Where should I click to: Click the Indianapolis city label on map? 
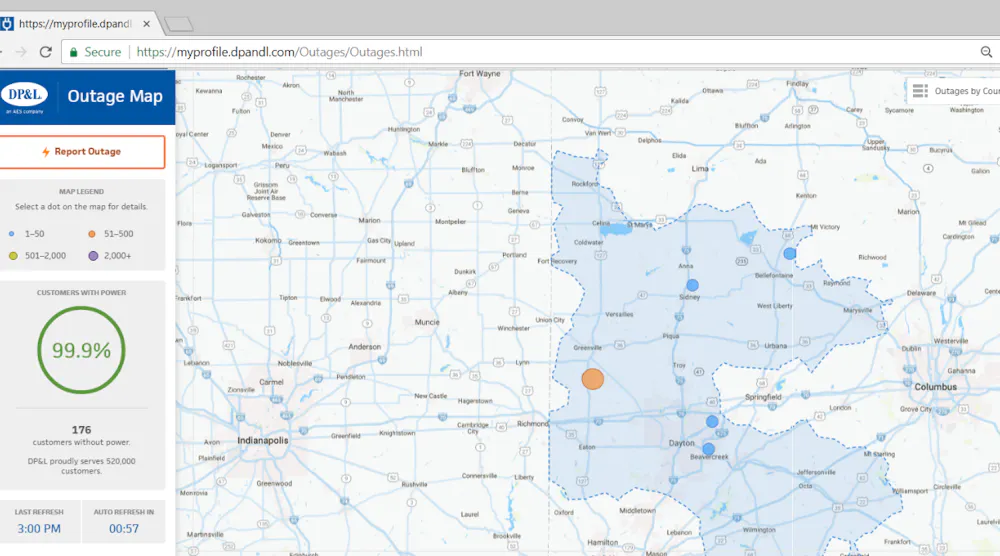click(263, 441)
